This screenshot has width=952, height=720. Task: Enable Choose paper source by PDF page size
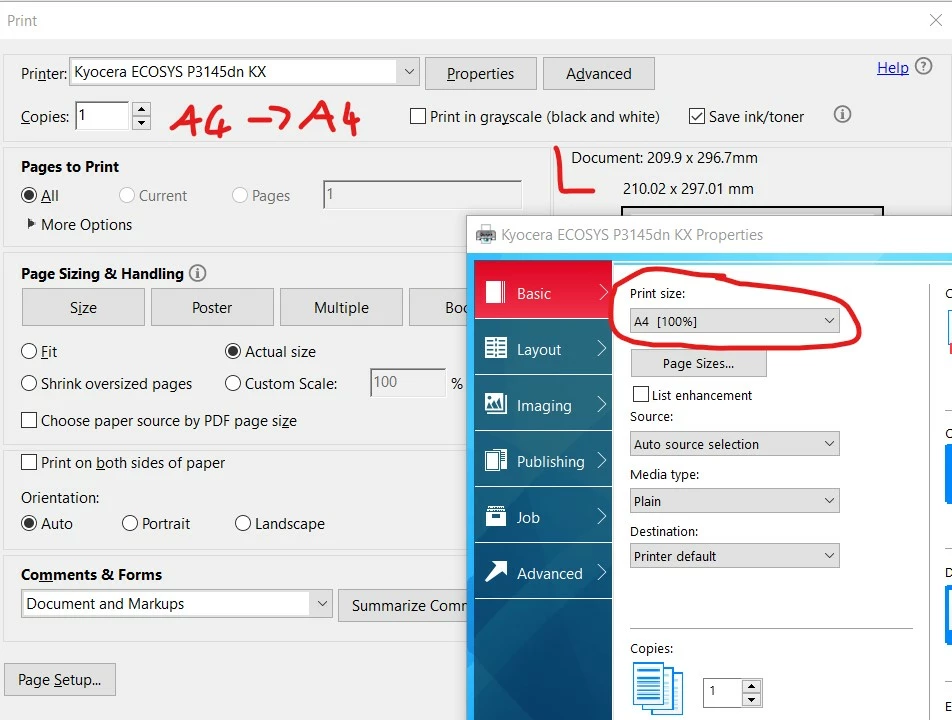[x=29, y=420]
